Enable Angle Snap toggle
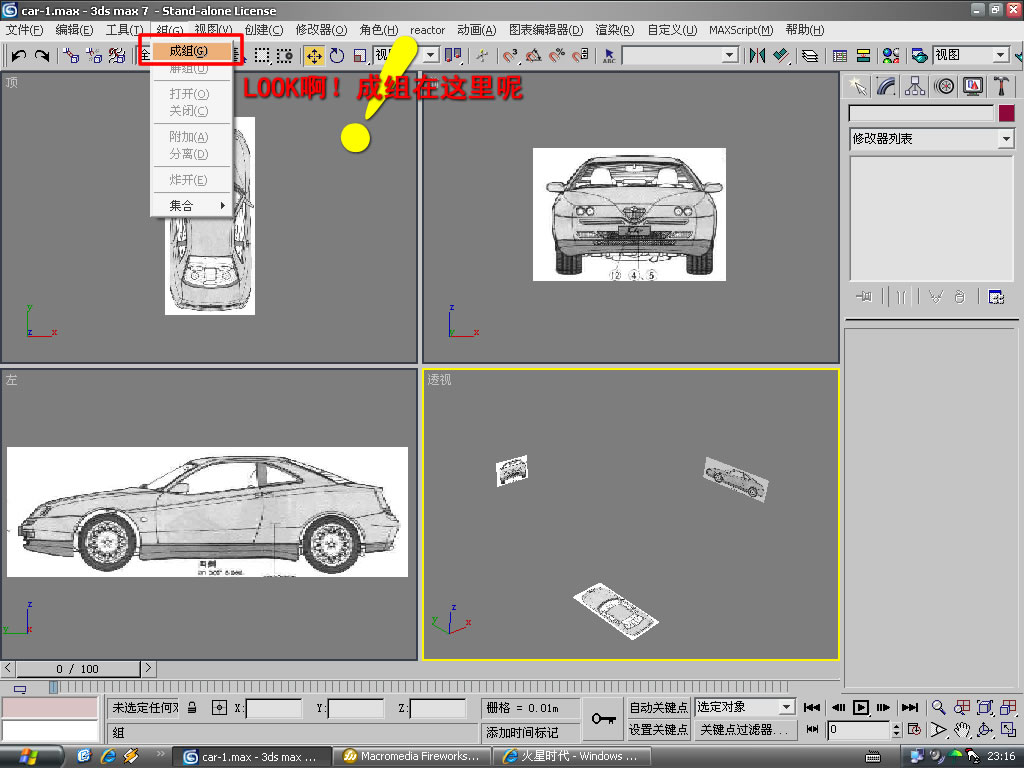Screen dimensions: 1024x768 pyautogui.click(x=534, y=56)
